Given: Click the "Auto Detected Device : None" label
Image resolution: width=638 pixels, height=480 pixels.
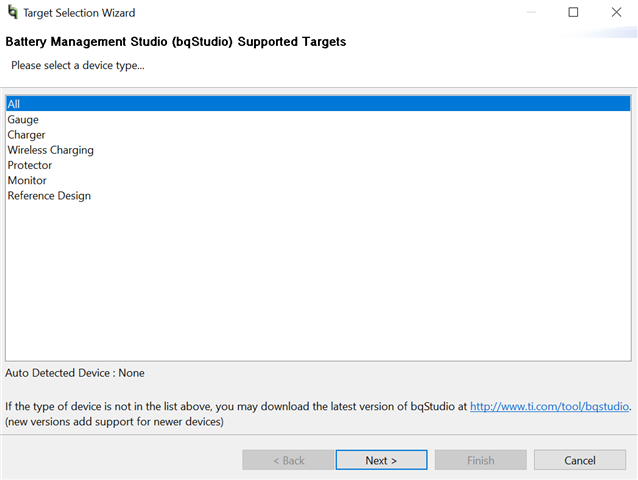Looking at the screenshot, I should (x=75, y=373).
